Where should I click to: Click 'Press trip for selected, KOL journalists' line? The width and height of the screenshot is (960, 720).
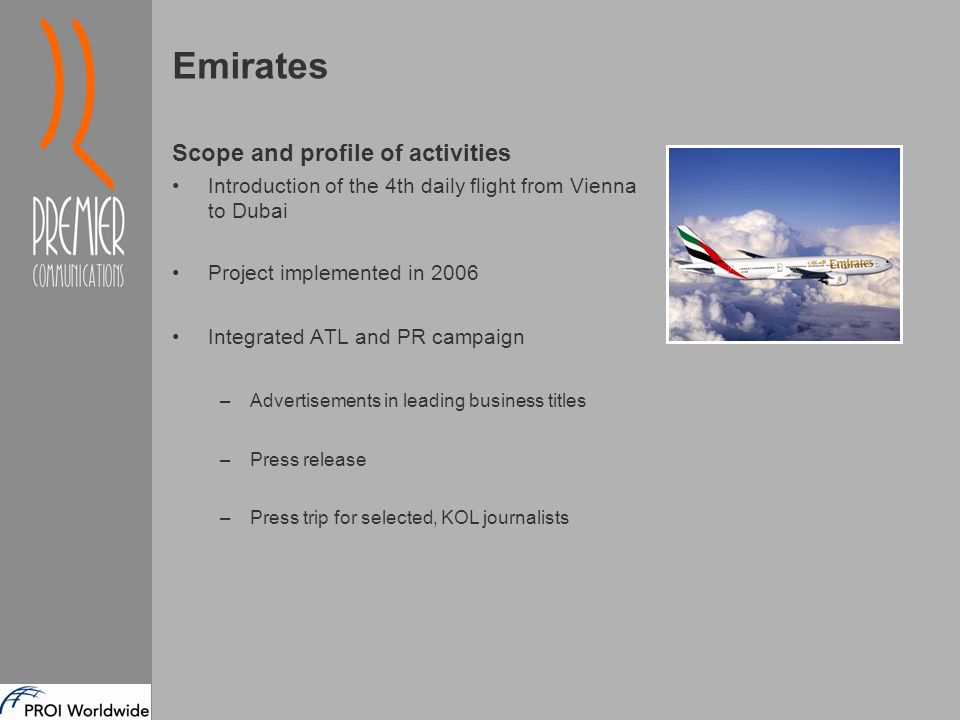[409, 518]
